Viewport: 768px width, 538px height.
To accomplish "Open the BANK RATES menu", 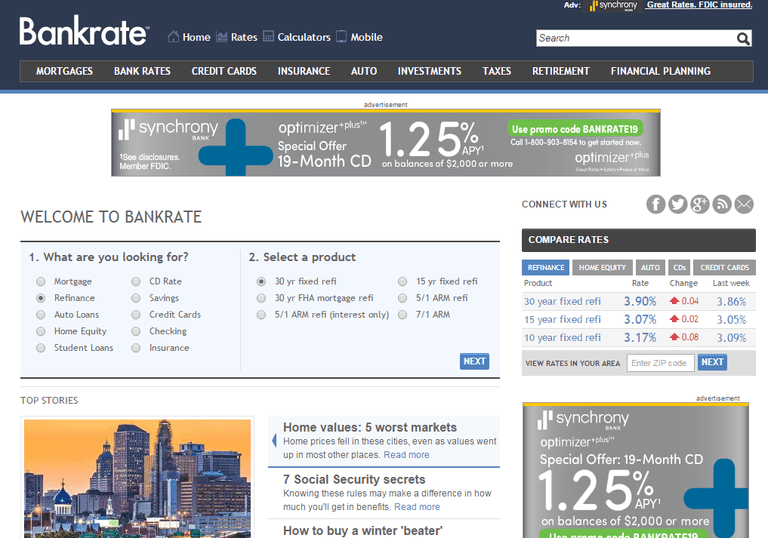I will click(142, 71).
